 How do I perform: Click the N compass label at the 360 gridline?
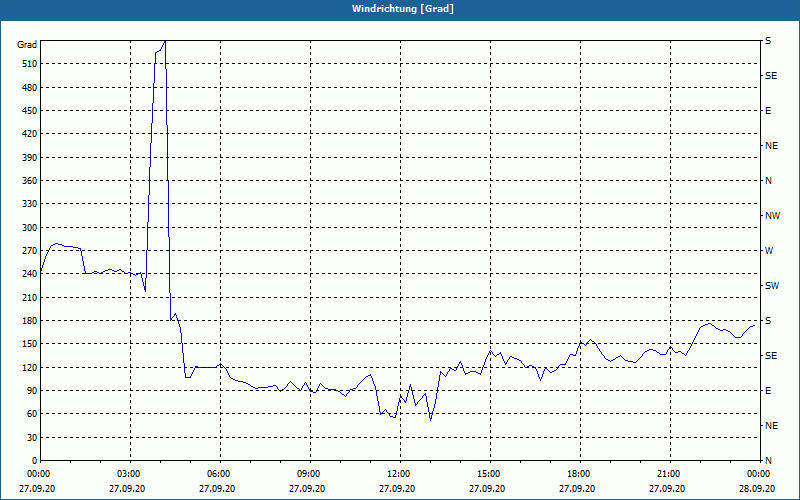(x=768, y=181)
